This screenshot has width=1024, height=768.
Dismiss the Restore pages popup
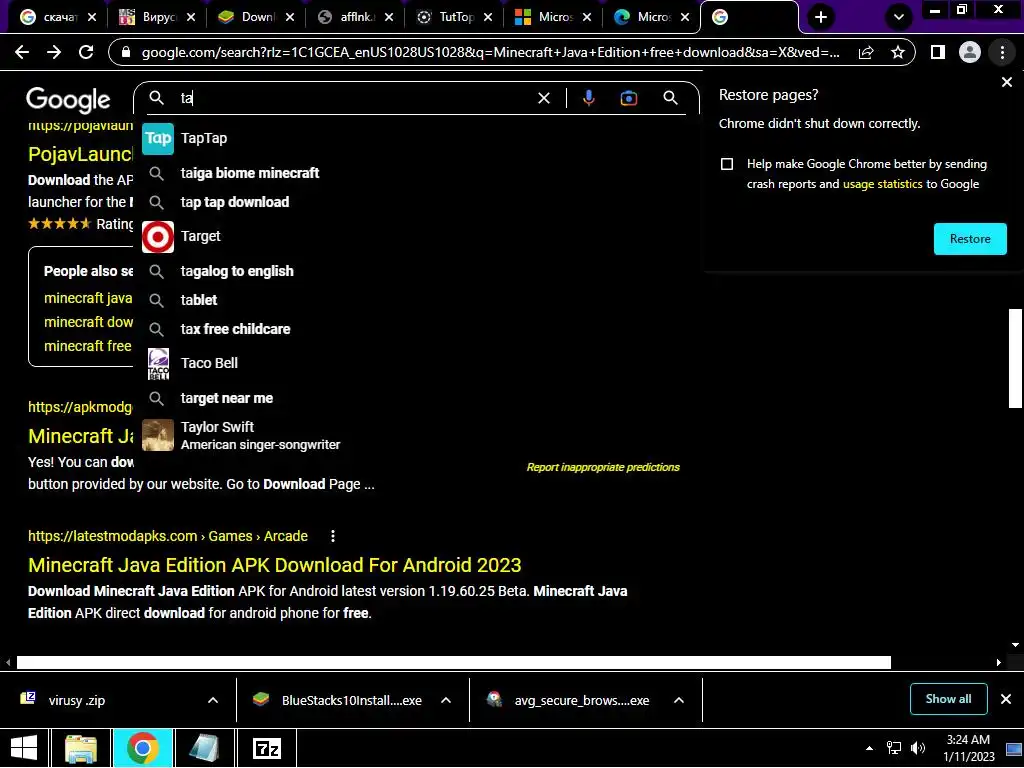coord(1006,82)
